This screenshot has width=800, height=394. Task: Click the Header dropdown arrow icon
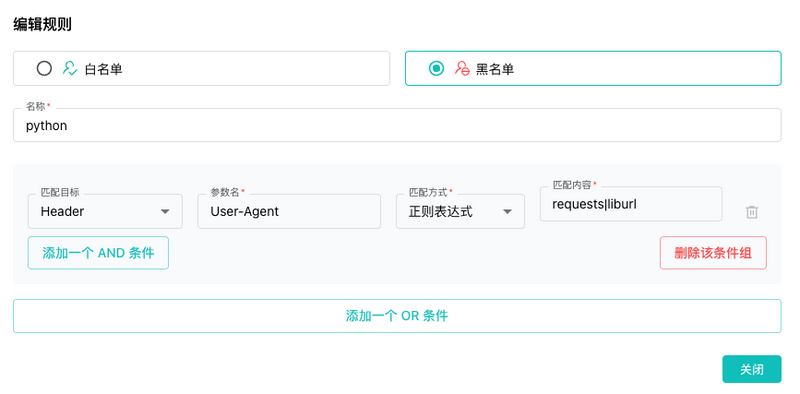[x=165, y=212]
